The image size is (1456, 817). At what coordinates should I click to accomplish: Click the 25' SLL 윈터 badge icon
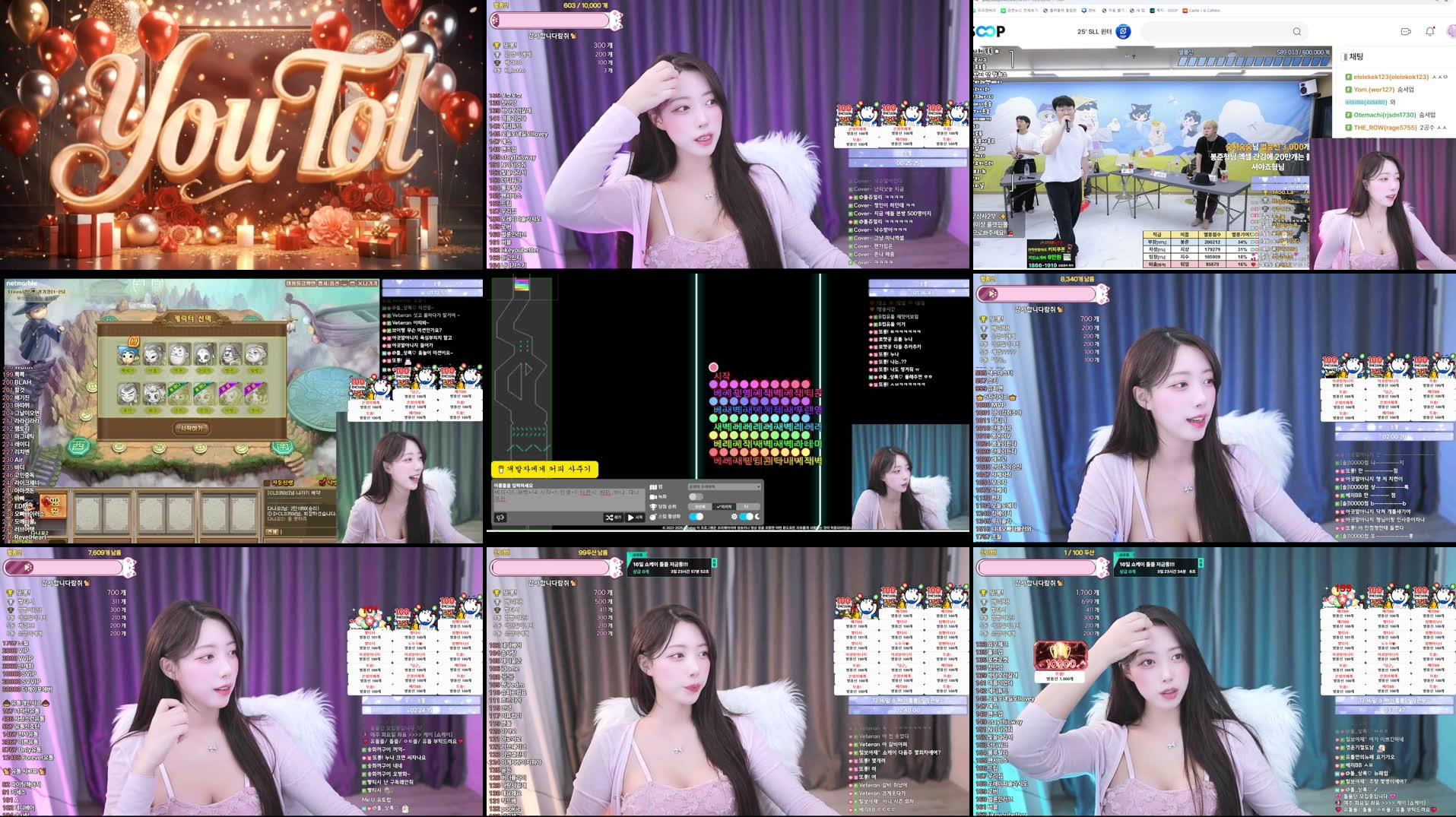pyautogui.click(x=1122, y=33)
